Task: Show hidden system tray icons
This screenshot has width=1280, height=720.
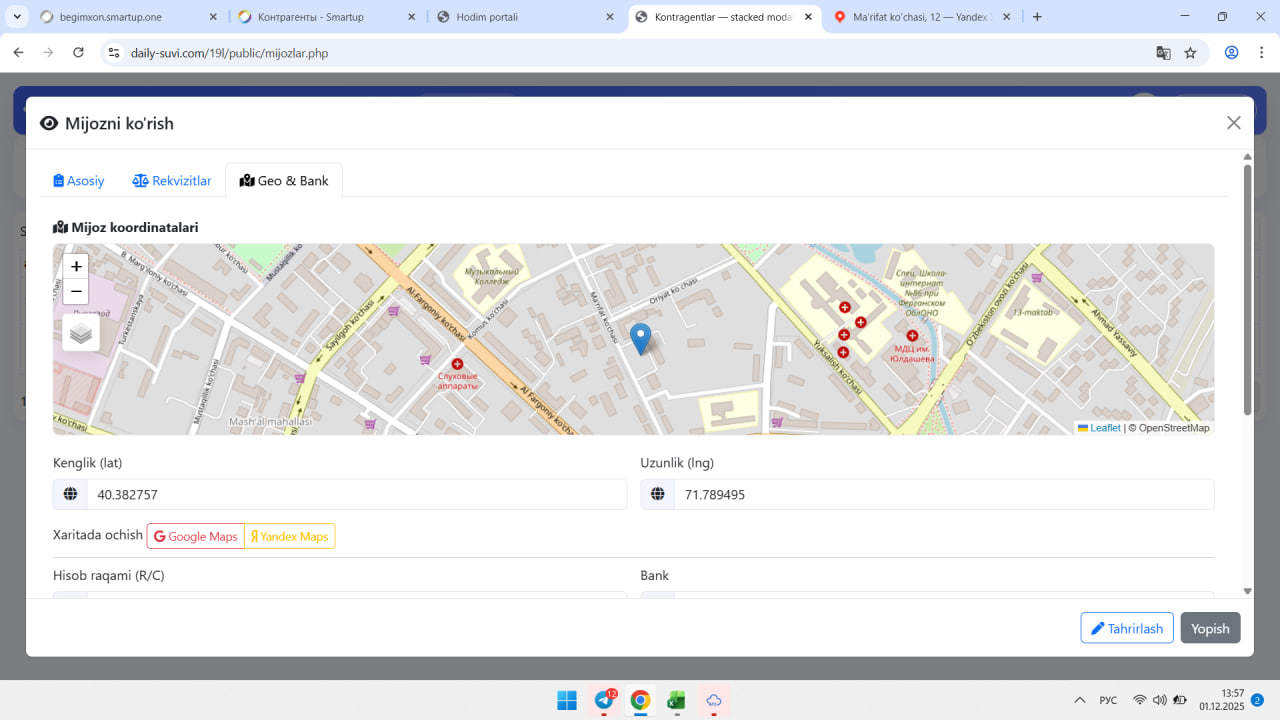Action: [x=1079, y=700]
